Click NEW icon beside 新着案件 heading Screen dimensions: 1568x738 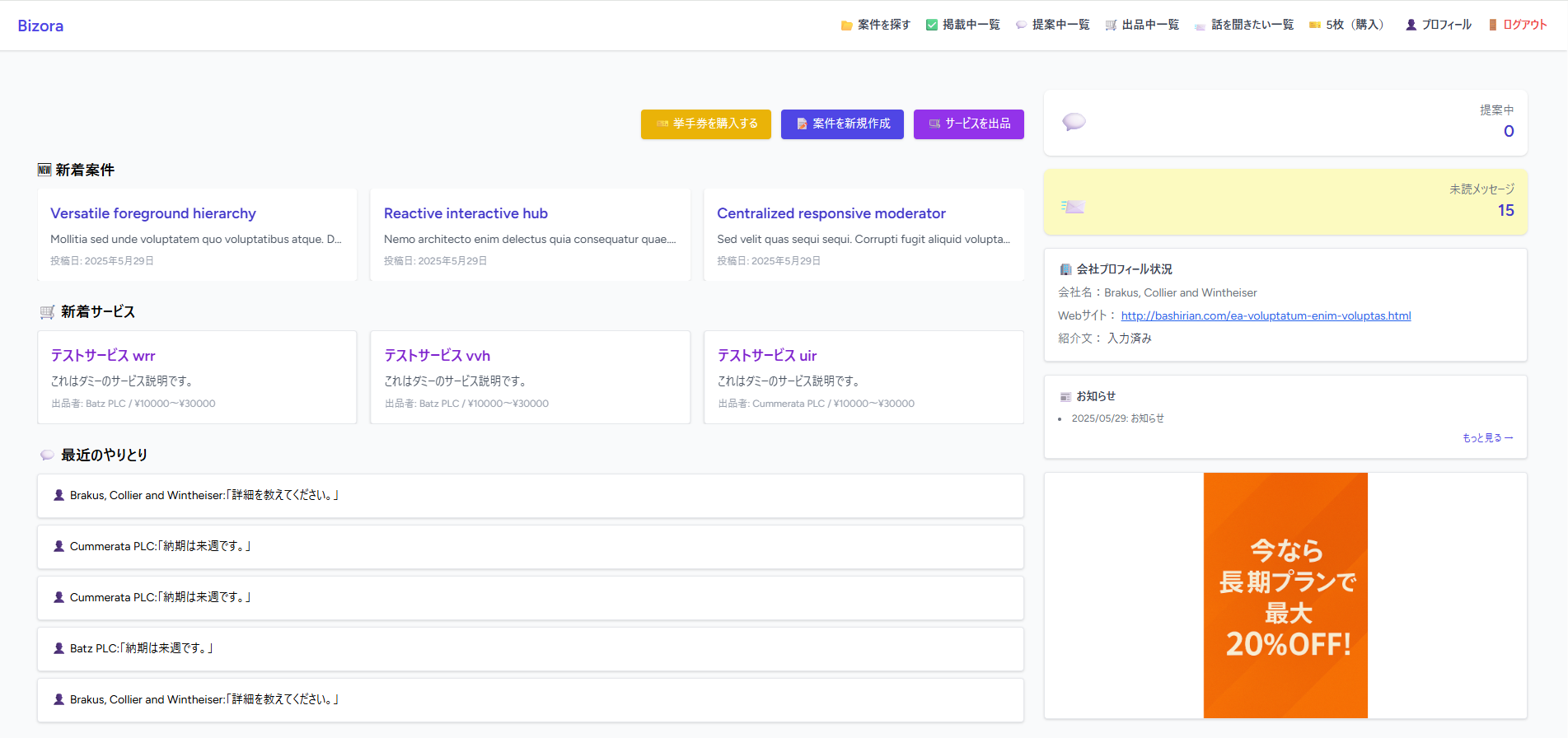pyautogui.click(x=44, y=170)
